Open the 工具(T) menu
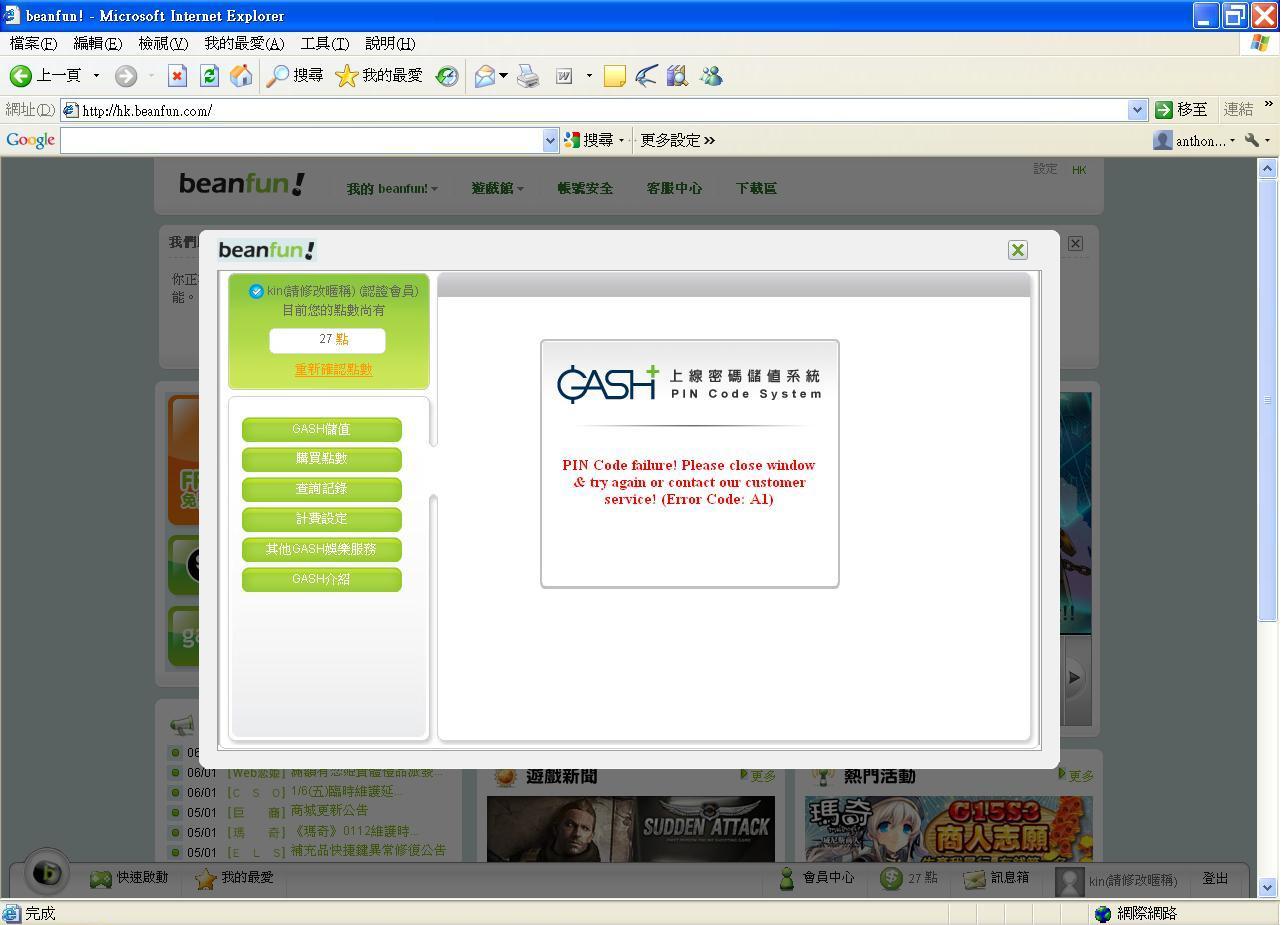 [325, 43]
